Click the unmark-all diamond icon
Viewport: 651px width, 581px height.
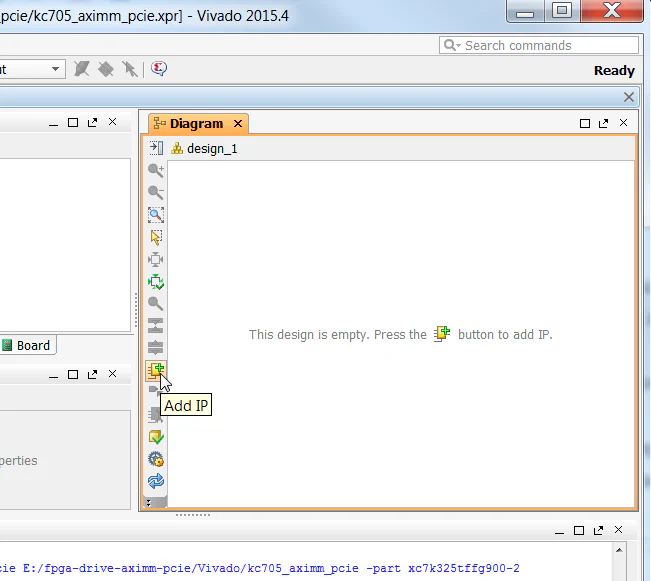click(x=106, y=69)
